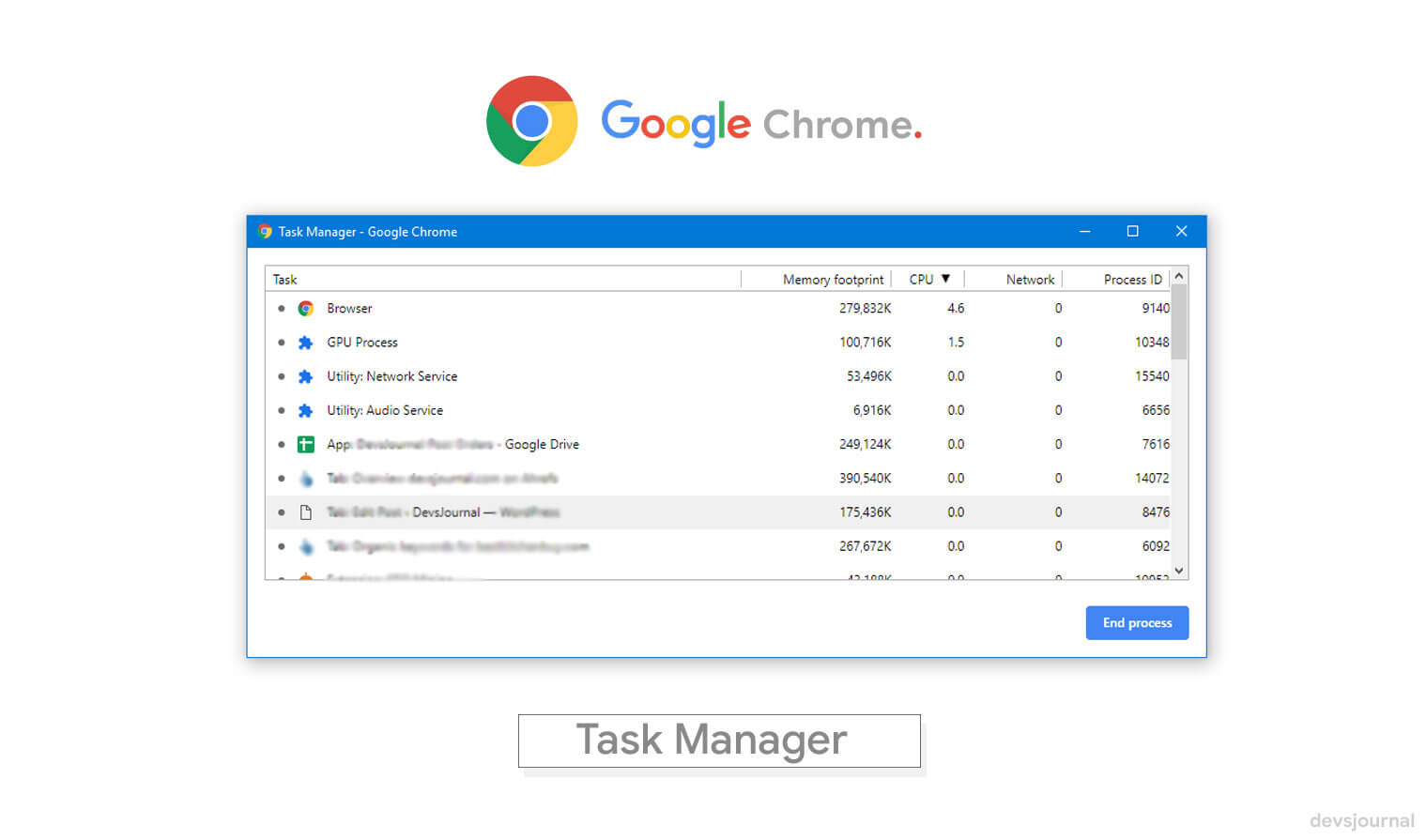Select Utility: Network Service row

tap(718, 376)
